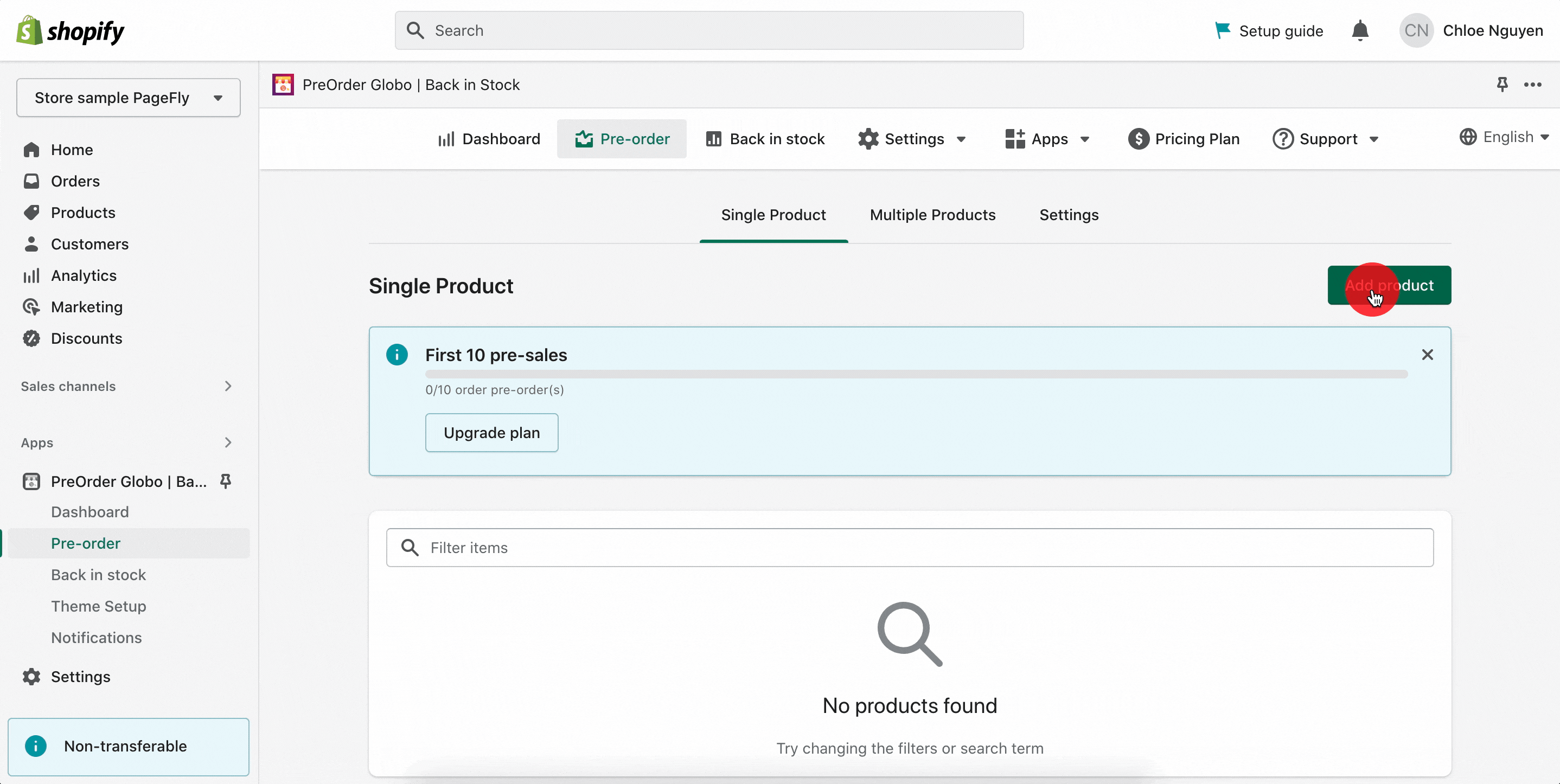Open the English language dropdown
Image resolution: width=1560 pixels, height=784 pixels.
[1504, 137]
